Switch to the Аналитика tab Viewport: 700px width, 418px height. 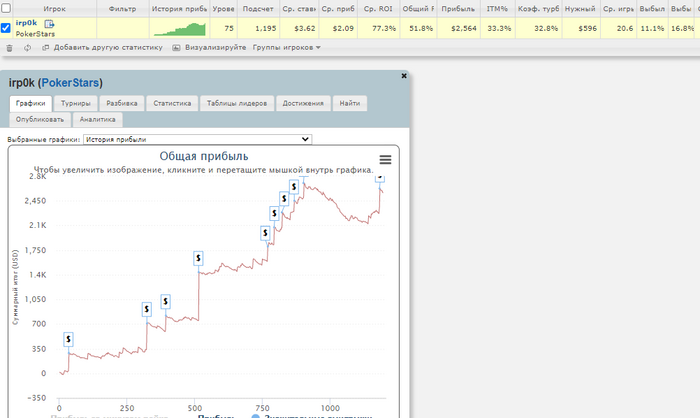pyautogui.click(x=98, y=119)
